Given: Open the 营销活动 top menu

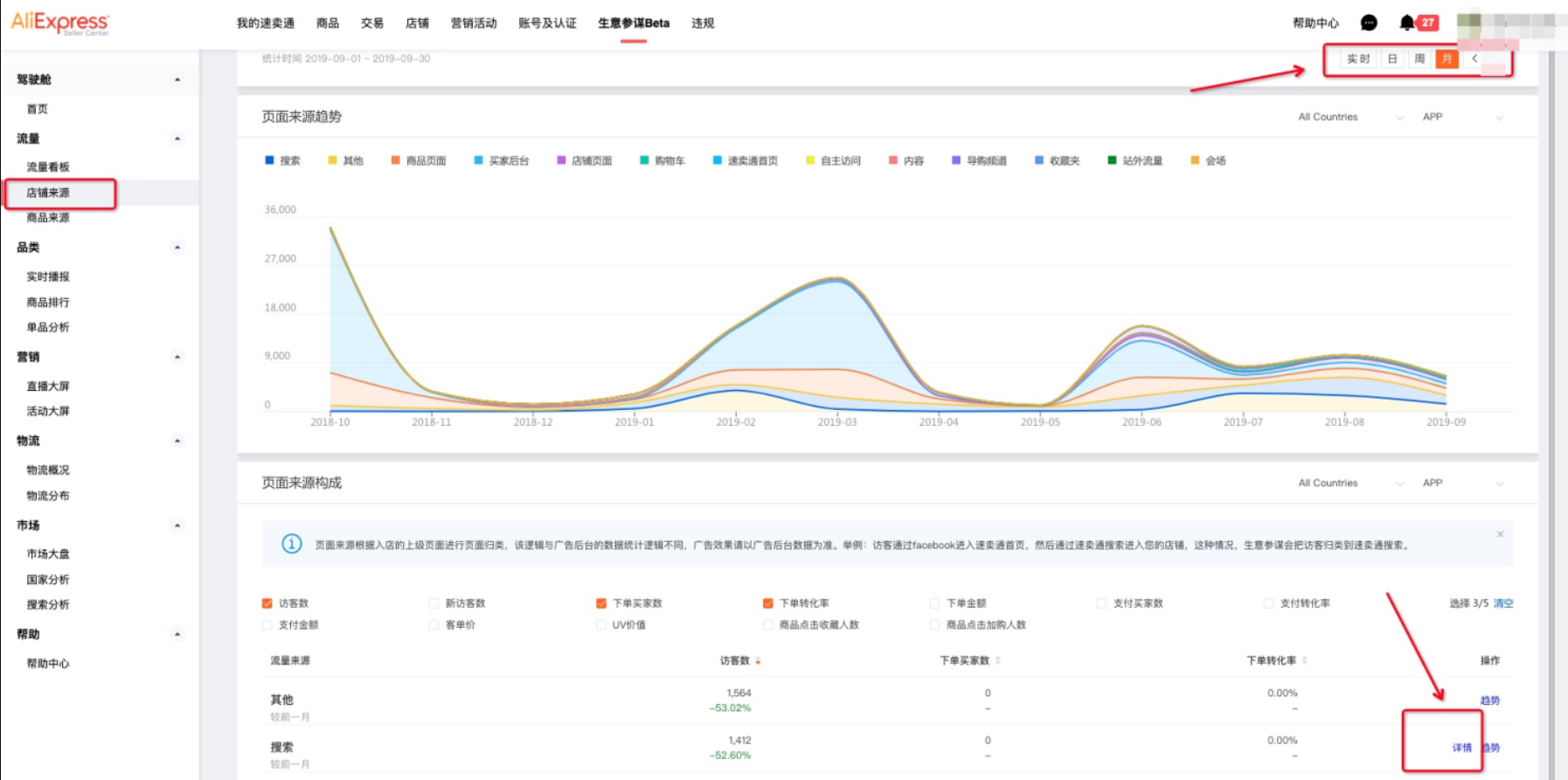Looking at the screenshot, I should click(473, 24).
